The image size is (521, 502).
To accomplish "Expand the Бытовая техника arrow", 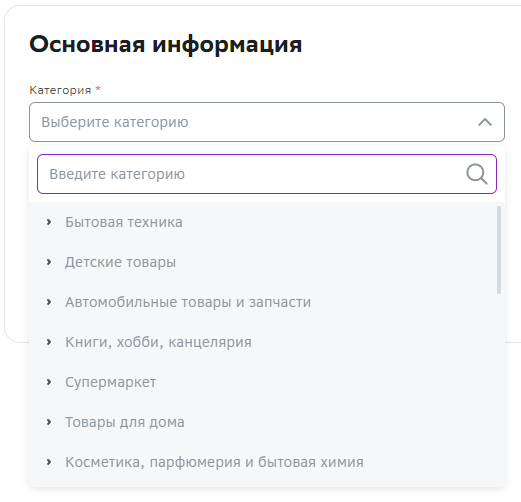I will [49, 222].
